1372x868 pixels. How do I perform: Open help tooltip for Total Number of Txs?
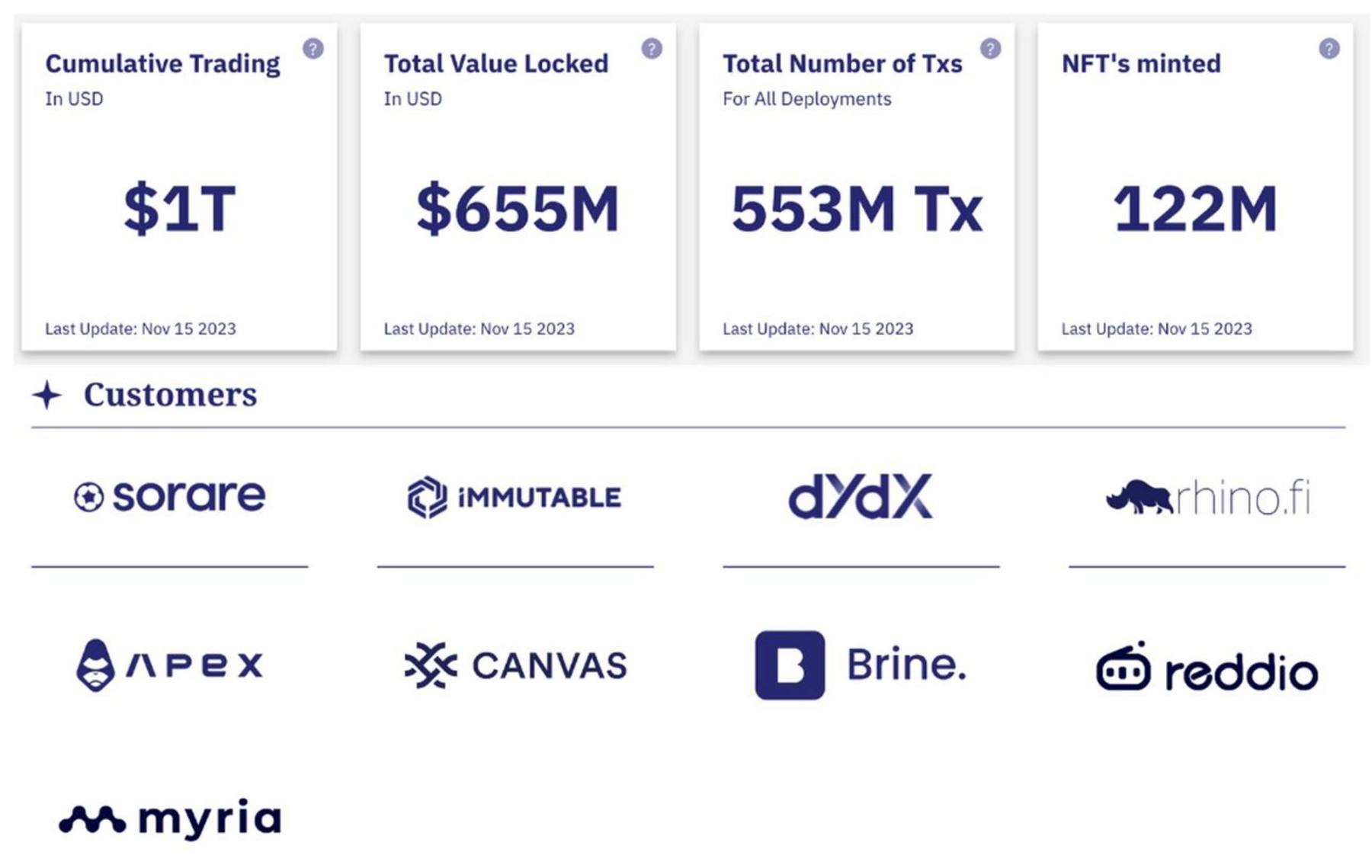pyautogui.click(x=990, y=49)
